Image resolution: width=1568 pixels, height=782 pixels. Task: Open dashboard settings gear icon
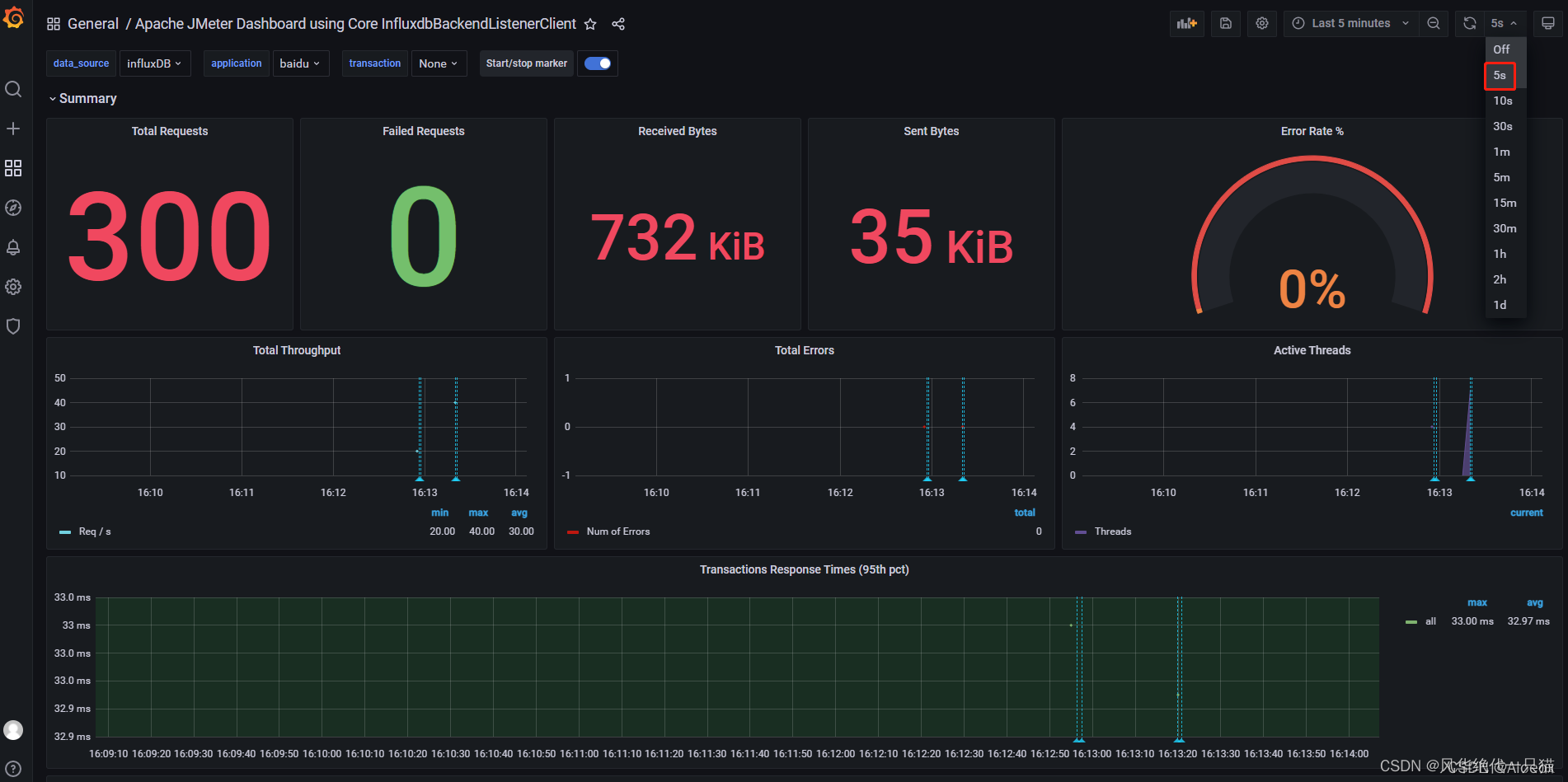1261,23
